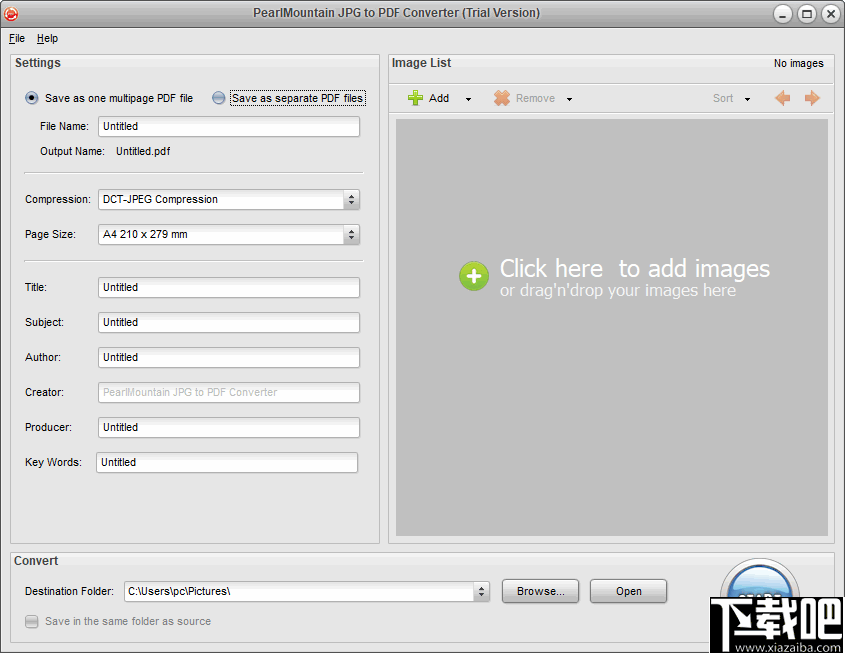This screenshot has height=653, width=845.
Task: Click the Open button
Action: click(628, 591)
